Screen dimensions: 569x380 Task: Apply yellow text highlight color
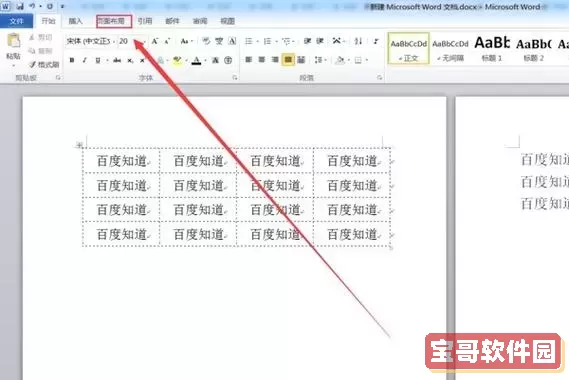pos(177,60)
